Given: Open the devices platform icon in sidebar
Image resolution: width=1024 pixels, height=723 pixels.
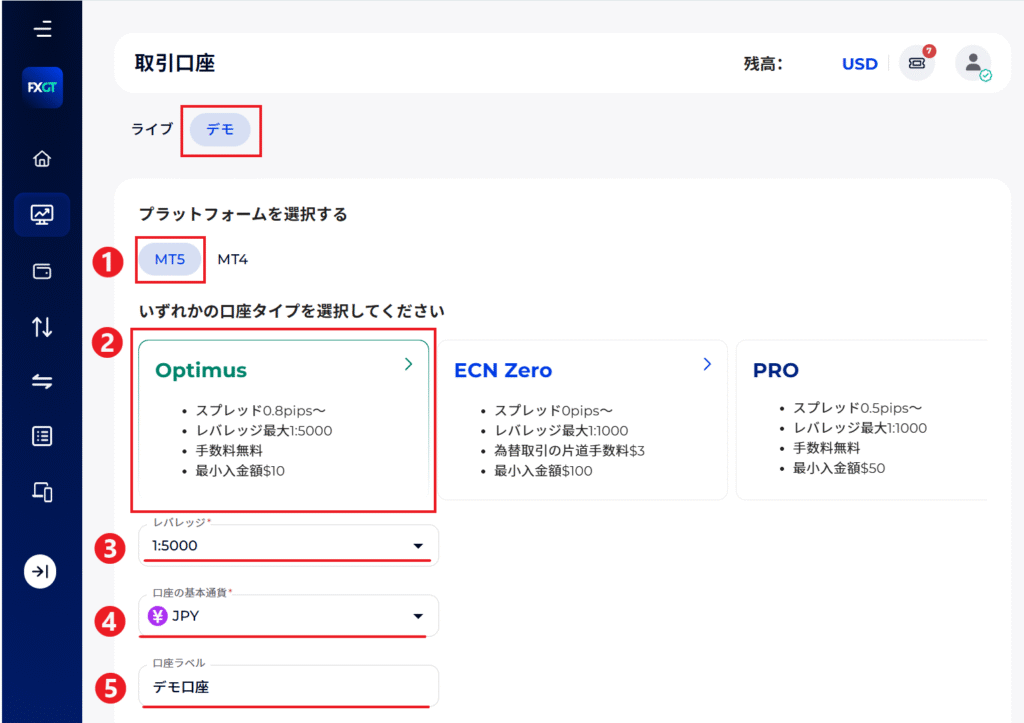Looking at the screenshot, I should (x=42, y=491).
